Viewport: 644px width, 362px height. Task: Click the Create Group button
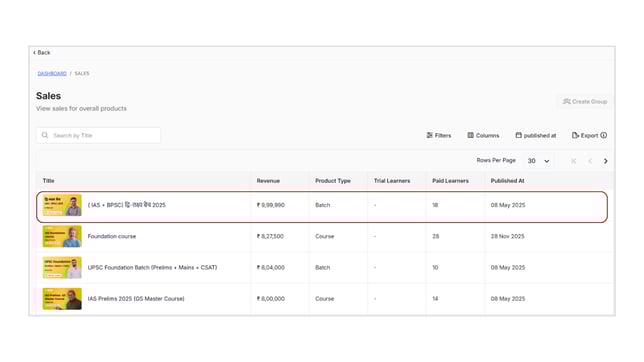pyautogui.click(x=585, y=101)
